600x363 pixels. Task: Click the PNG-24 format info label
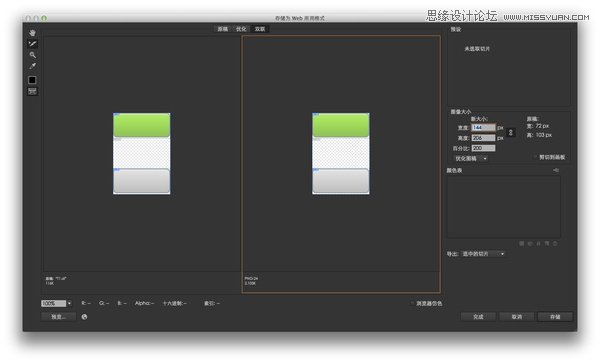251,278
